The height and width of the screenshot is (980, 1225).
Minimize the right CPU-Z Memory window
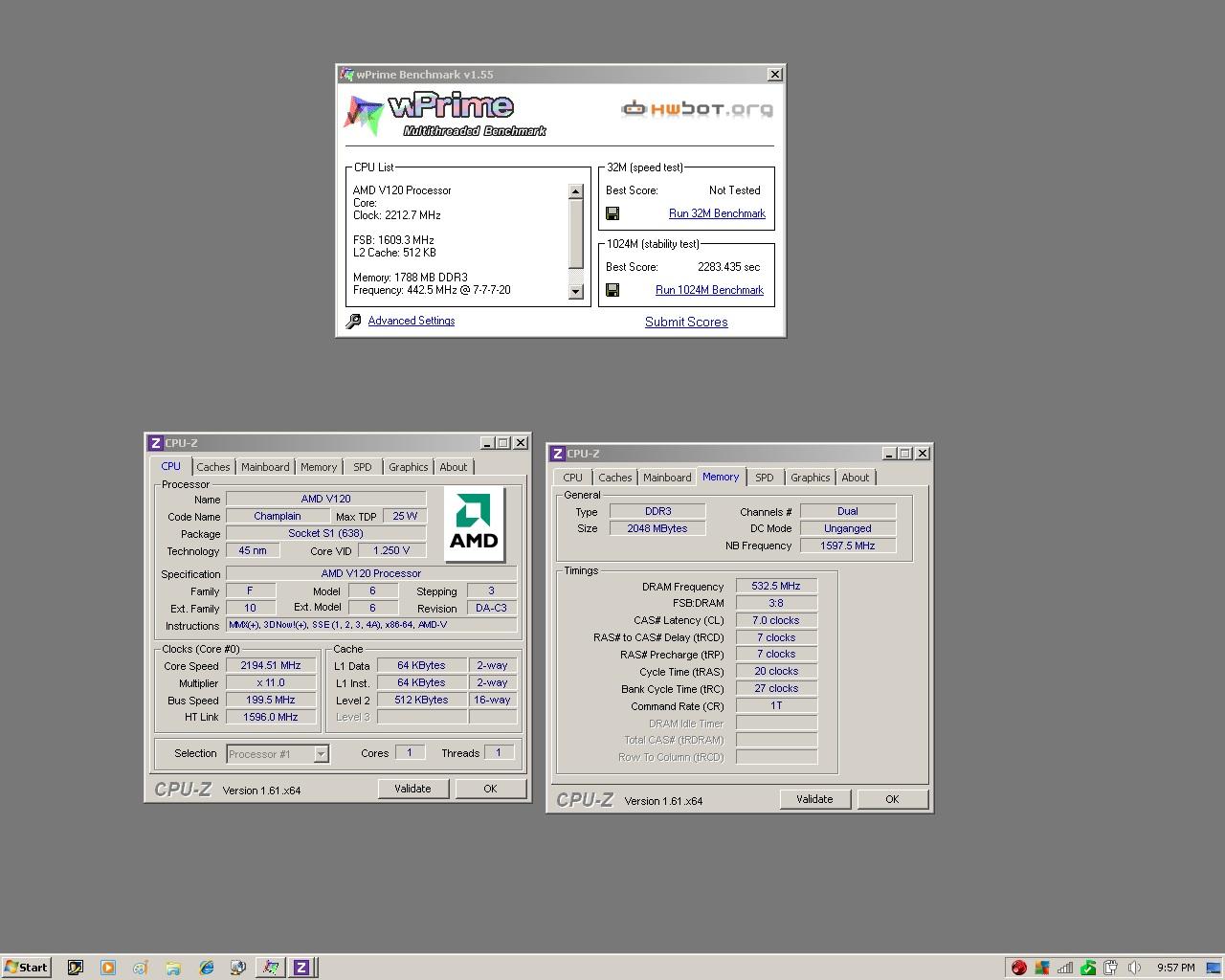pyautogui.click(x=889, y=454)
